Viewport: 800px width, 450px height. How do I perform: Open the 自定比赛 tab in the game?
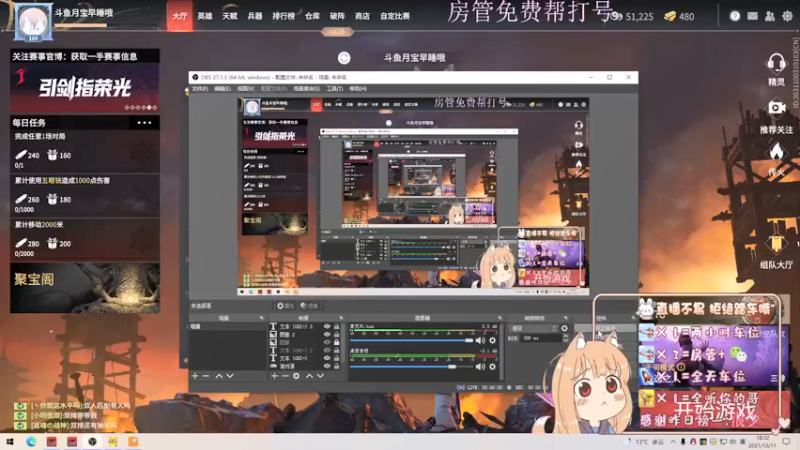395,16
